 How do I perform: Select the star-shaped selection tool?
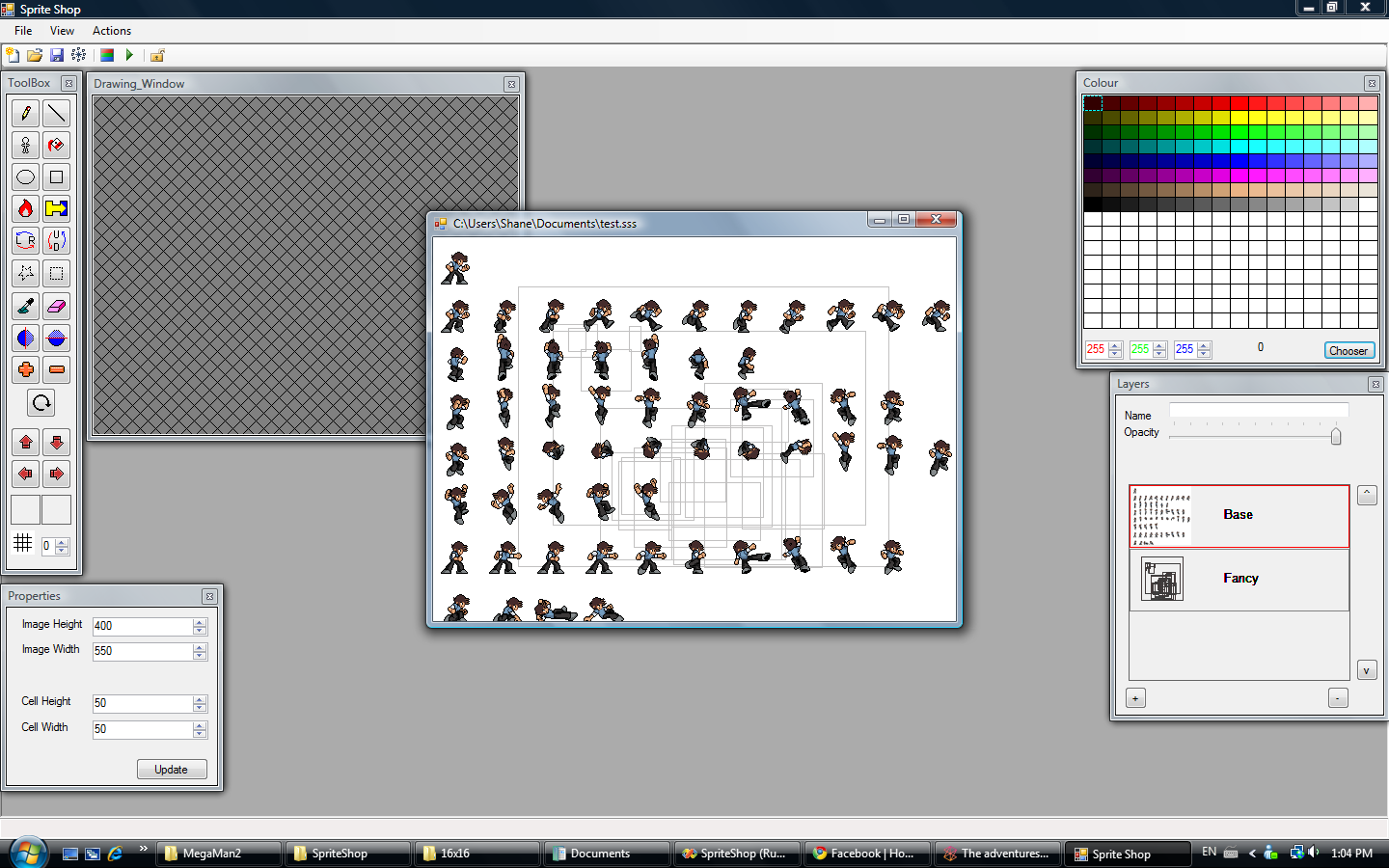click(x=26, y=274)
